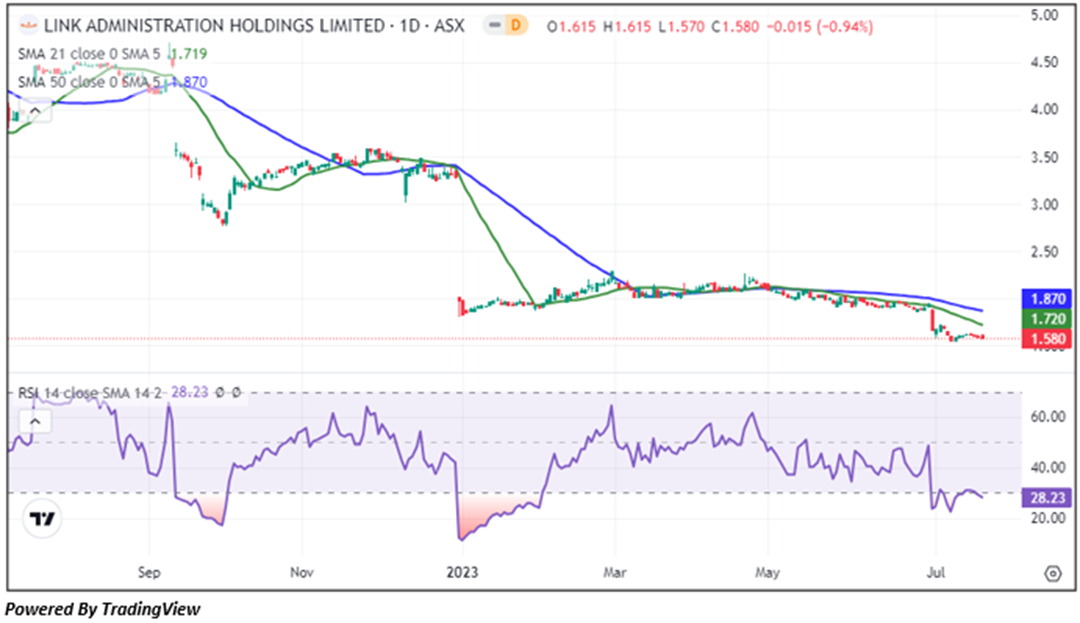Click the purple 28.23 RSI value label
The height and width of the screenshot is (623, 1080).
coord(1047,498)
